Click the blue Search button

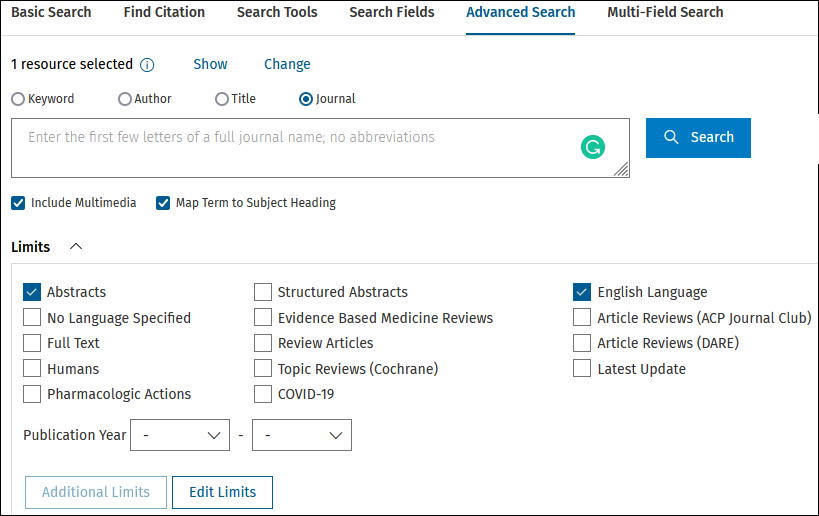(x=698, y=138)
